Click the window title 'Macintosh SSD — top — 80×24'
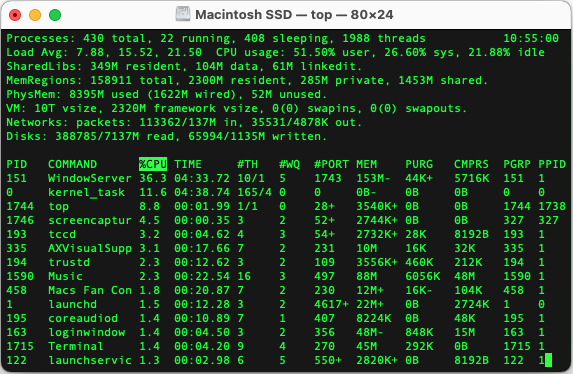Screen dimensions: 573x374 (294, 15)
